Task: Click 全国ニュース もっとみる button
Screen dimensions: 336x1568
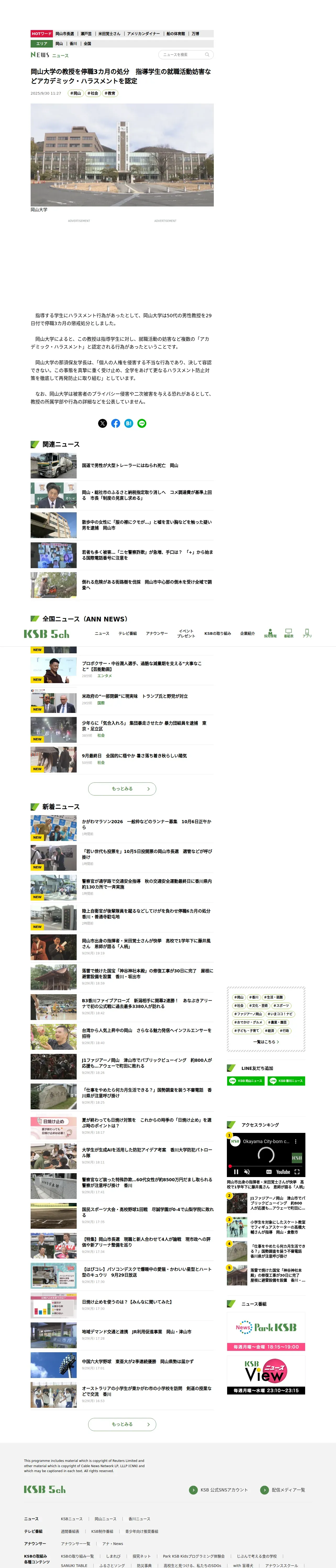Action: [x=122, y=789]
